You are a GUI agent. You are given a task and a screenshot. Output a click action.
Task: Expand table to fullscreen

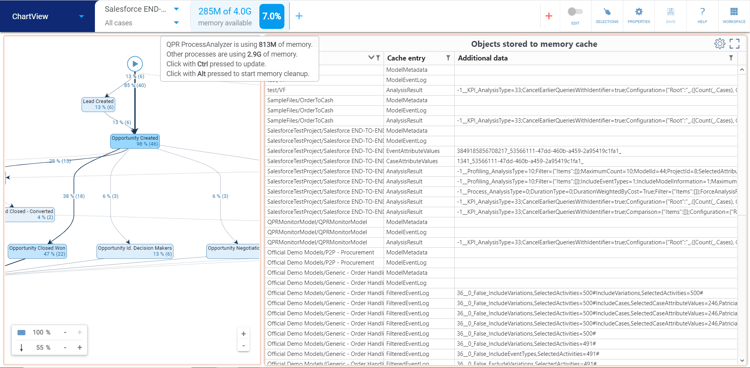click(x=735, y=44)
